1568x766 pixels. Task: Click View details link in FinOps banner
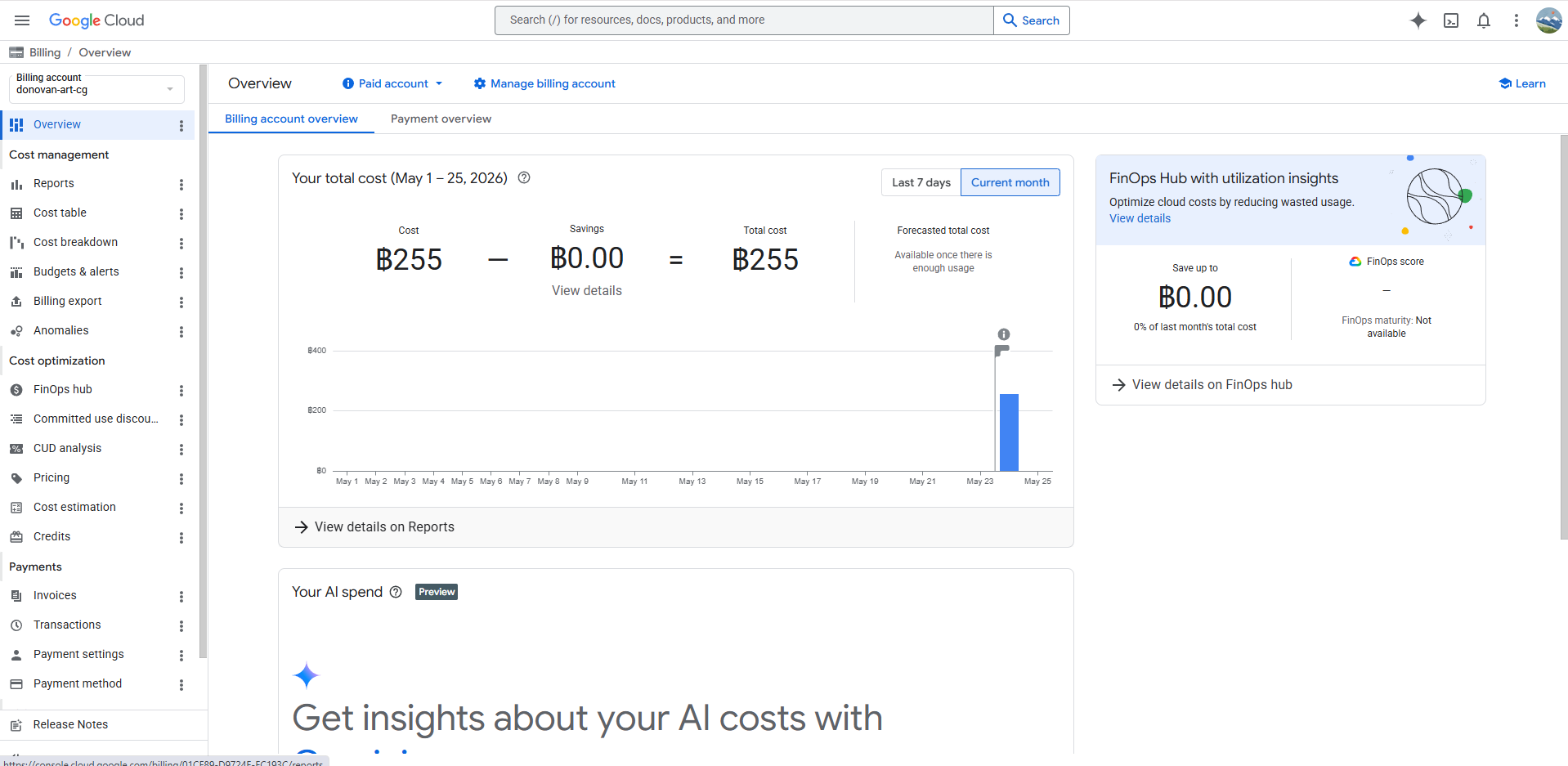tap(1140, 218)
